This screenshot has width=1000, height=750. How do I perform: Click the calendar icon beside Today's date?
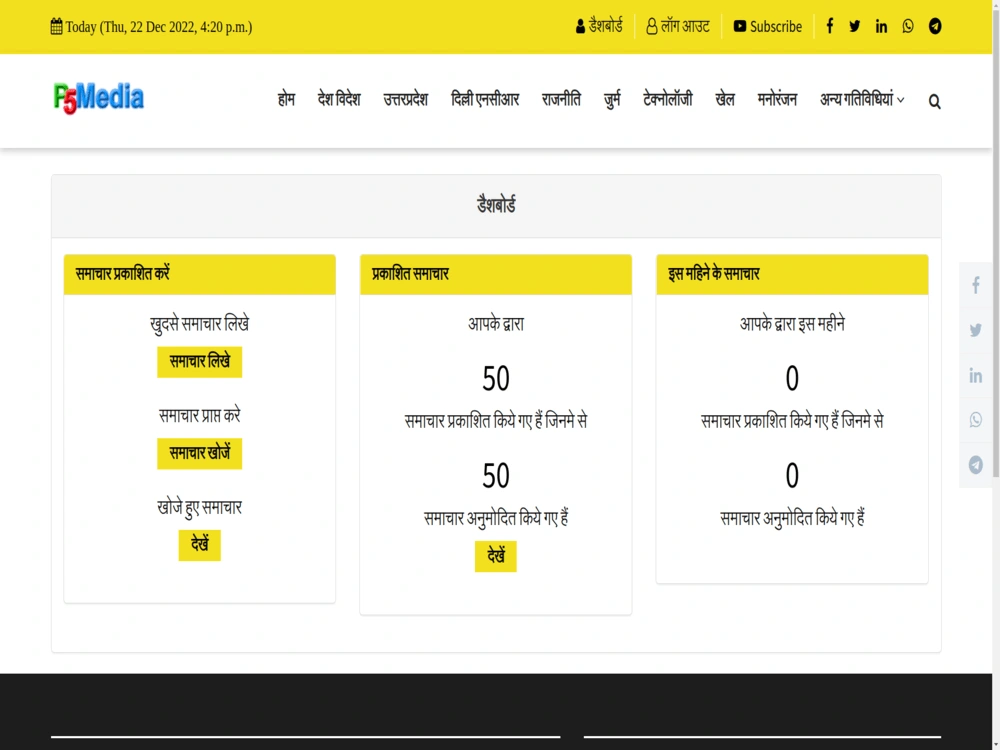[56, 27]
